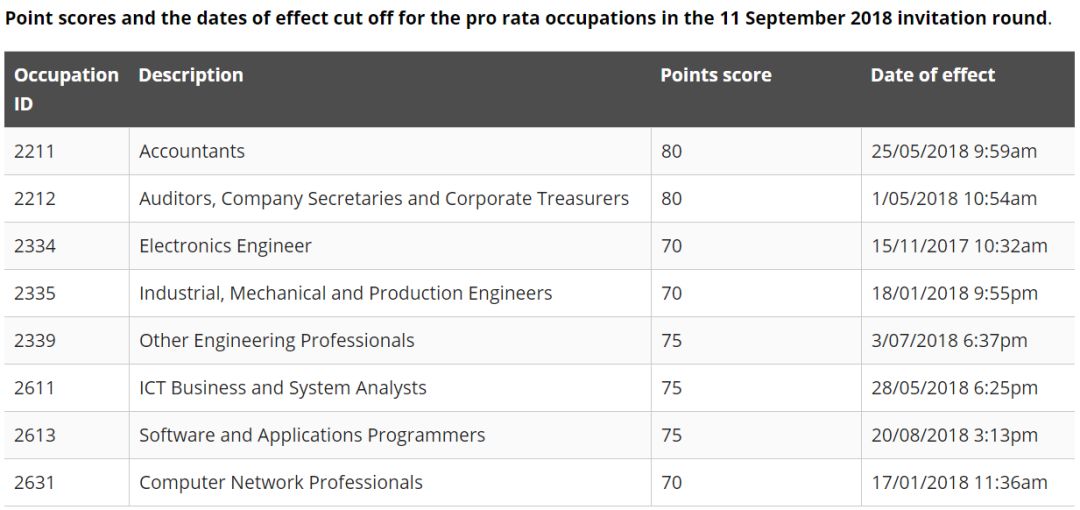Click date 20/08/2018 3:13pm
Image resolution: width=1080 pixels, height=510 pixels.
(x=954, y=435)
